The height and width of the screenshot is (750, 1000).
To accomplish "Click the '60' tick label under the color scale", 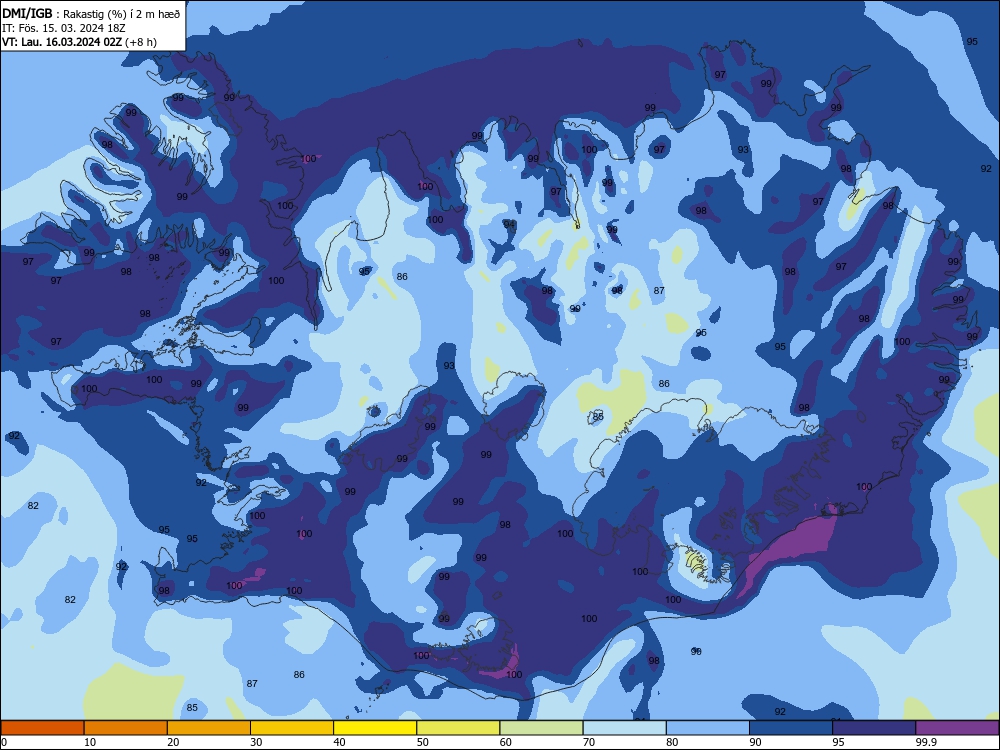I will pyautogui.click(x=506, y=742).
